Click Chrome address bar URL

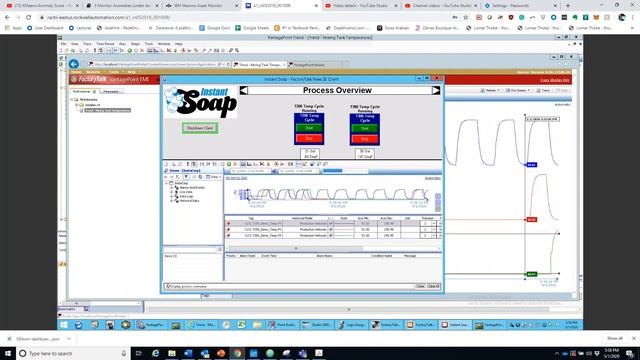[245, 18]
